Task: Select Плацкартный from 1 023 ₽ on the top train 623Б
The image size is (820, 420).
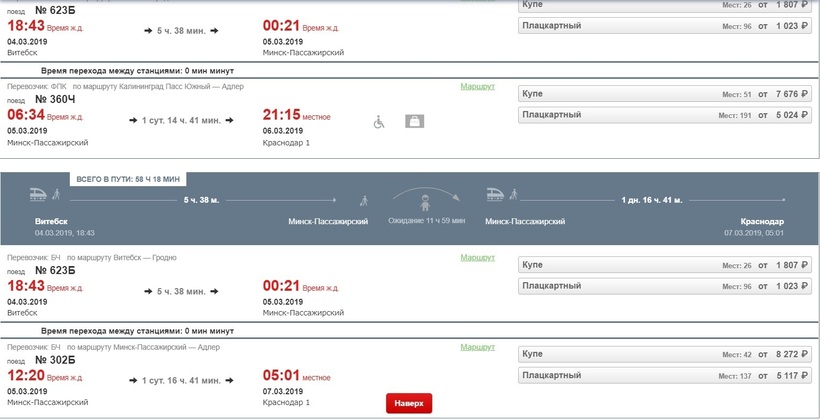Action: (665, 26)
